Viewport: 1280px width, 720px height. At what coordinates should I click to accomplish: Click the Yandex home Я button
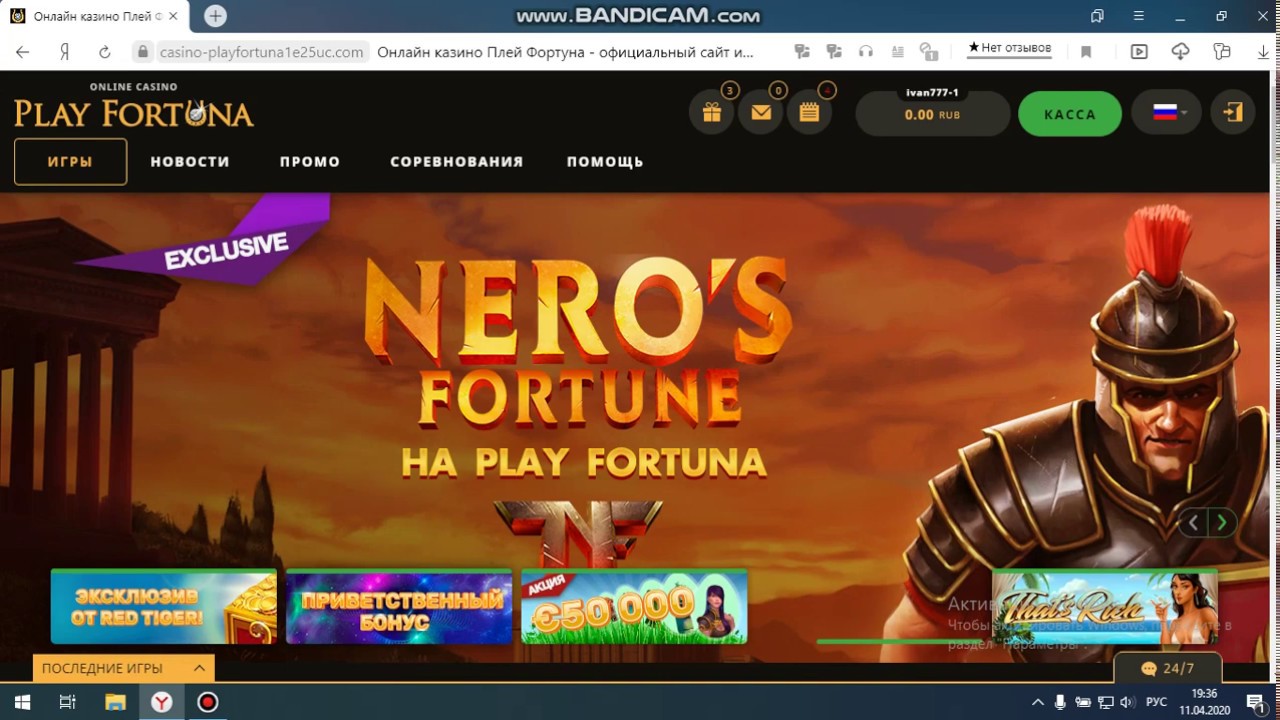(63, 52)
